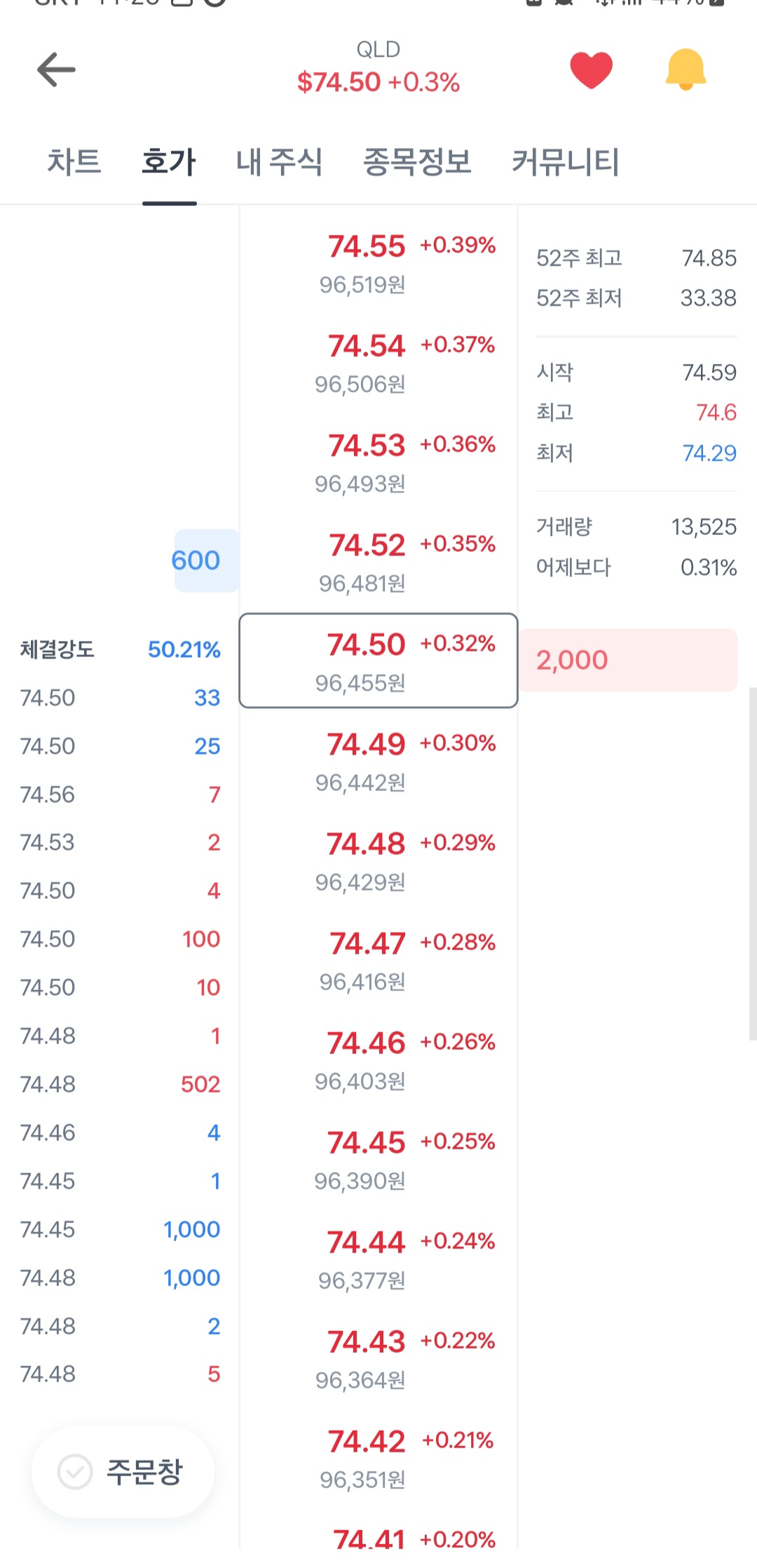
Task: Switch to the 종목정보 tab
Action: tap(417, 162)
